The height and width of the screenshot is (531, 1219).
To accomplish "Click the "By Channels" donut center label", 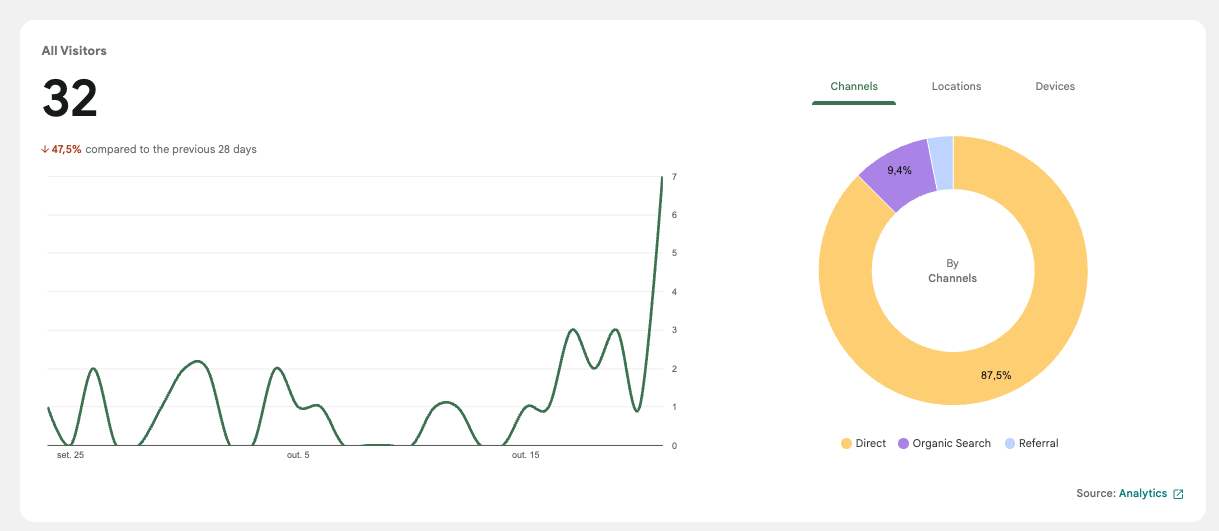I will pyautogui.click(x=952, y=271).
